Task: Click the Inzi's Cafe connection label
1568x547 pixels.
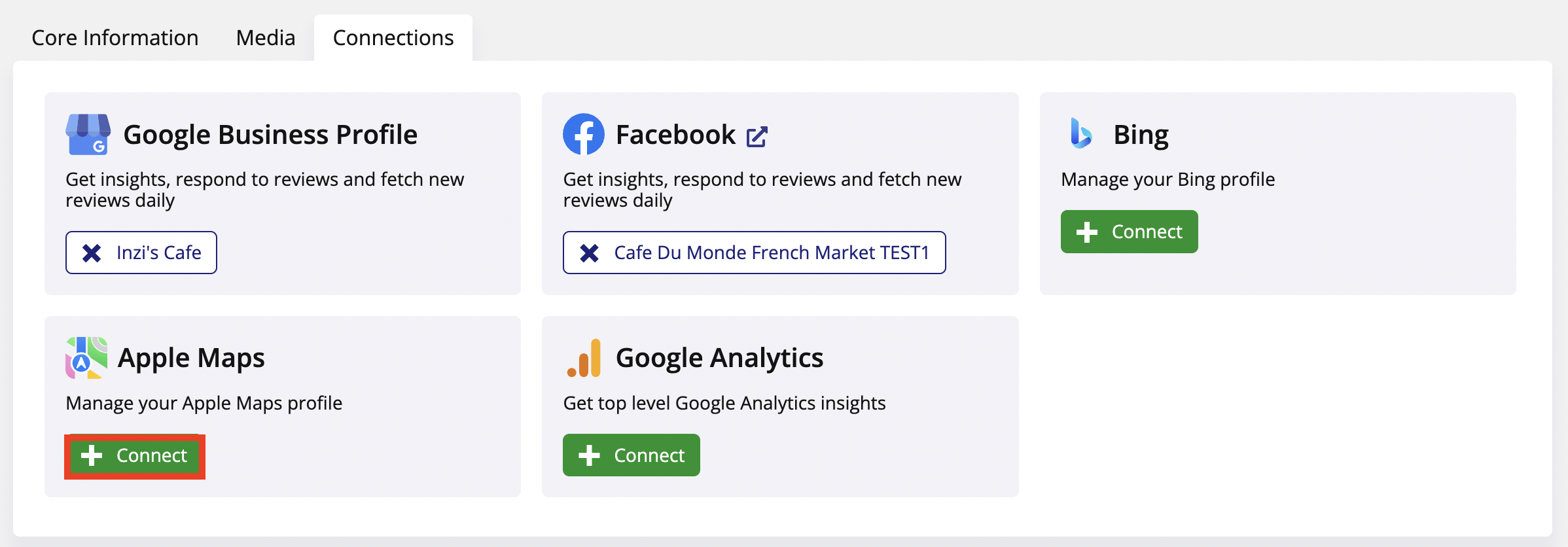Action: [x=159, y=253]
